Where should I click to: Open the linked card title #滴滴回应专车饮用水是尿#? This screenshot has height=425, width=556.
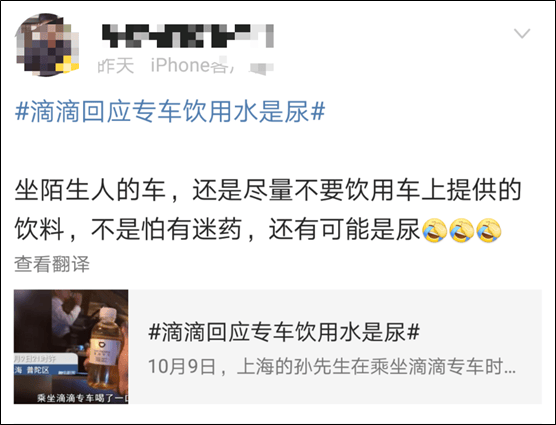(284, 332)
